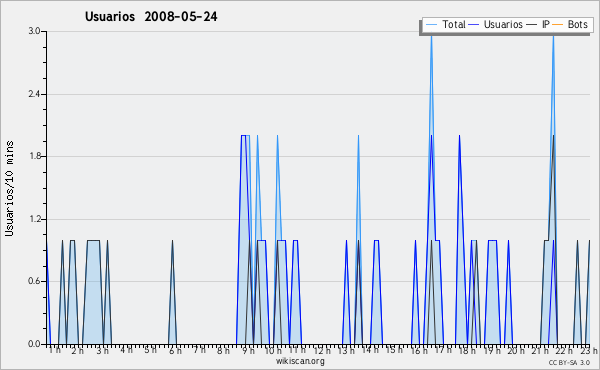600x370 pixels.
Task: Click the y-axis value 0.0
Action: click(34, 344)
